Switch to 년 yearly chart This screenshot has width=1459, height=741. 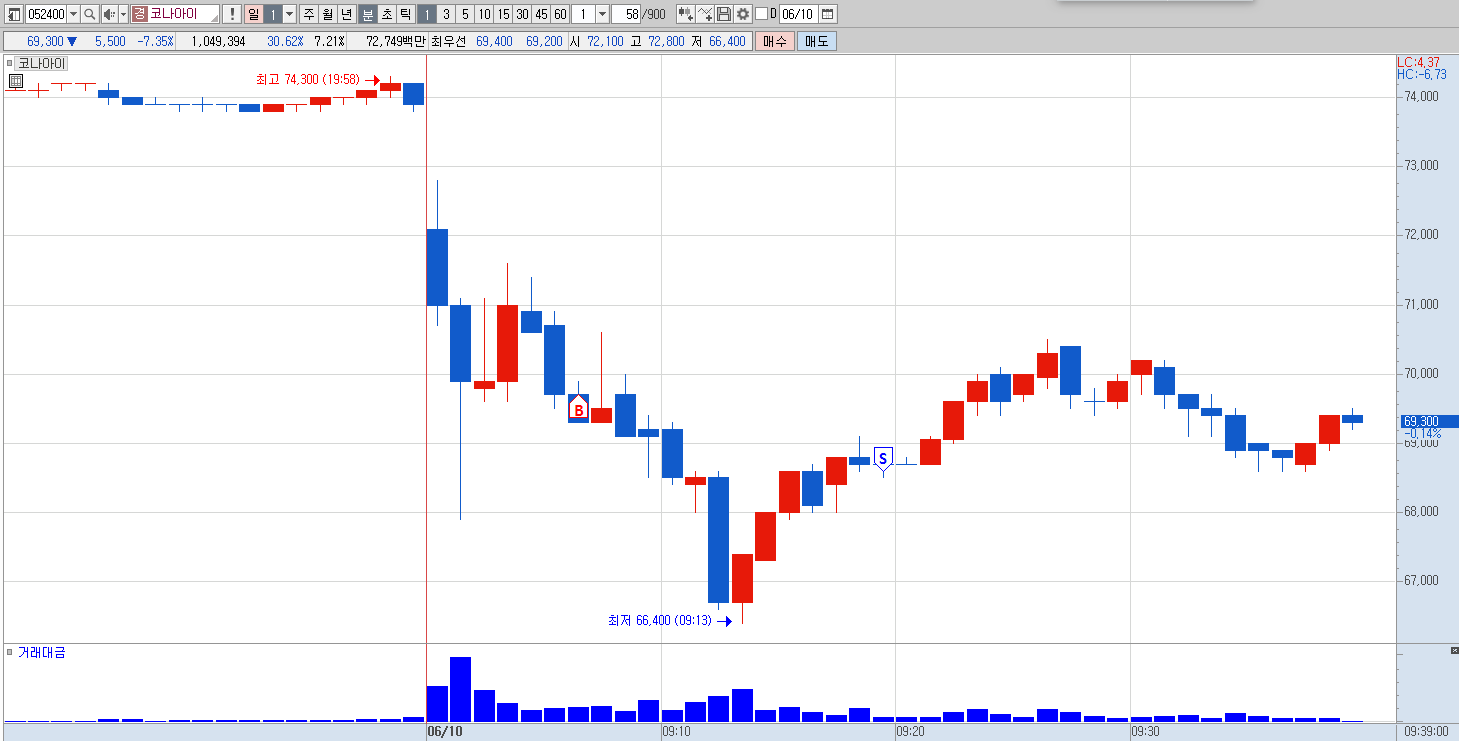pyautogui.click(x=346, y=14)
